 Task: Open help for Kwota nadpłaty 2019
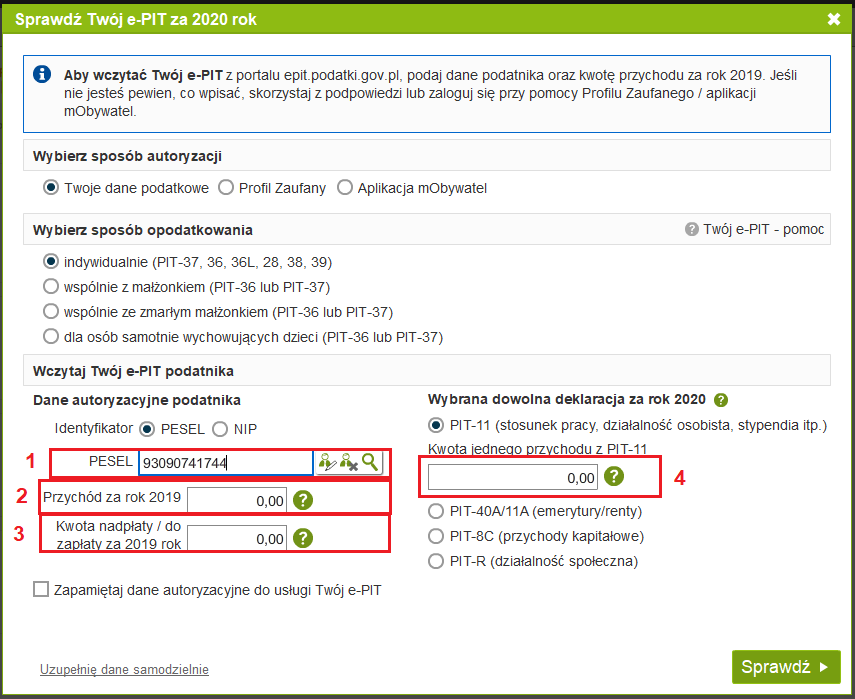point(305,538)
